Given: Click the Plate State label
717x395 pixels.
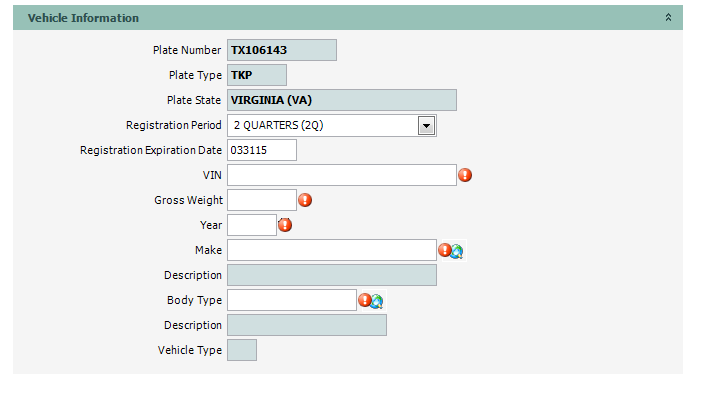Looking at the screenshot, I should click(194, 100).
